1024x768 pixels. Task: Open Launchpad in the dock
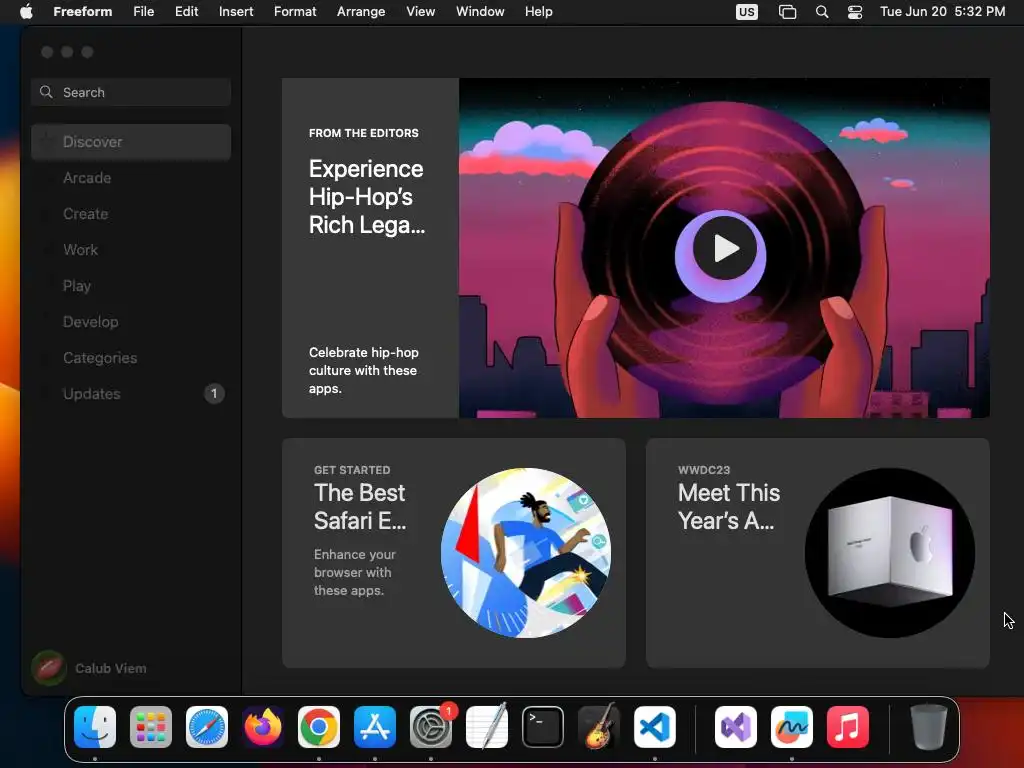pyautogui.click(x=151, y=727)
